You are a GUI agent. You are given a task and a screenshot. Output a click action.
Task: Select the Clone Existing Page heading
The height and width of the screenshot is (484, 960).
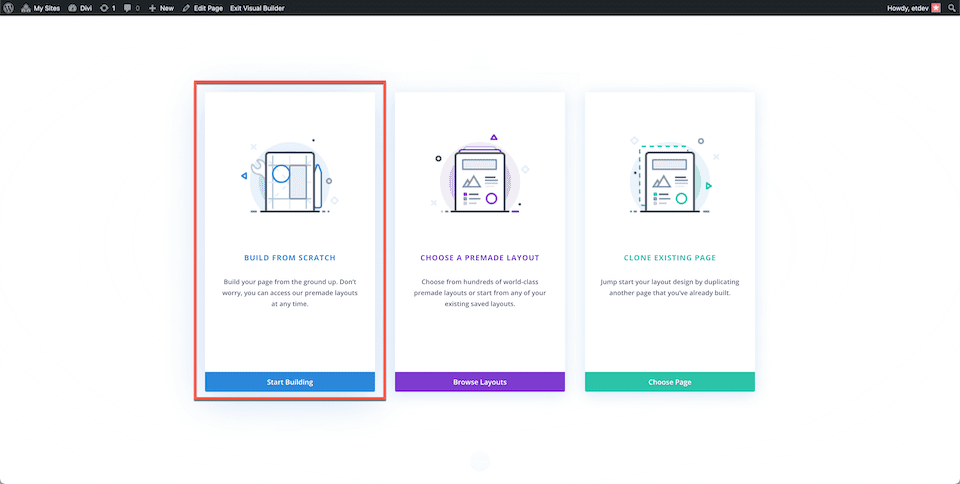[x=670, y=258]
